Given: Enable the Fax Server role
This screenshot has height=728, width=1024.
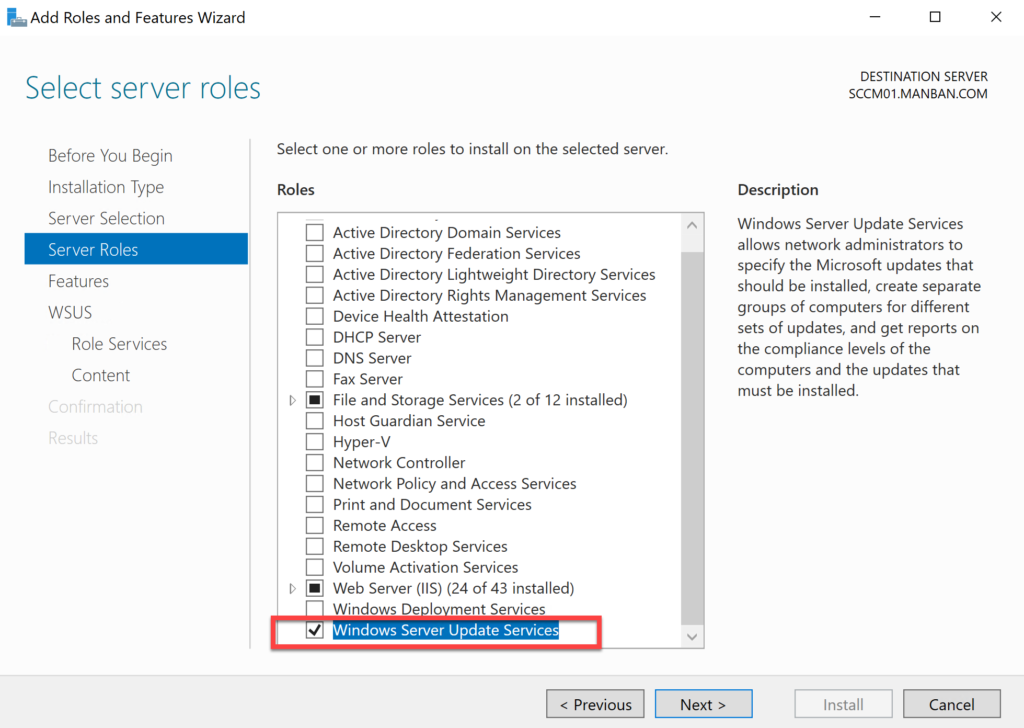Looking at the screenshot, I should 315,378.
